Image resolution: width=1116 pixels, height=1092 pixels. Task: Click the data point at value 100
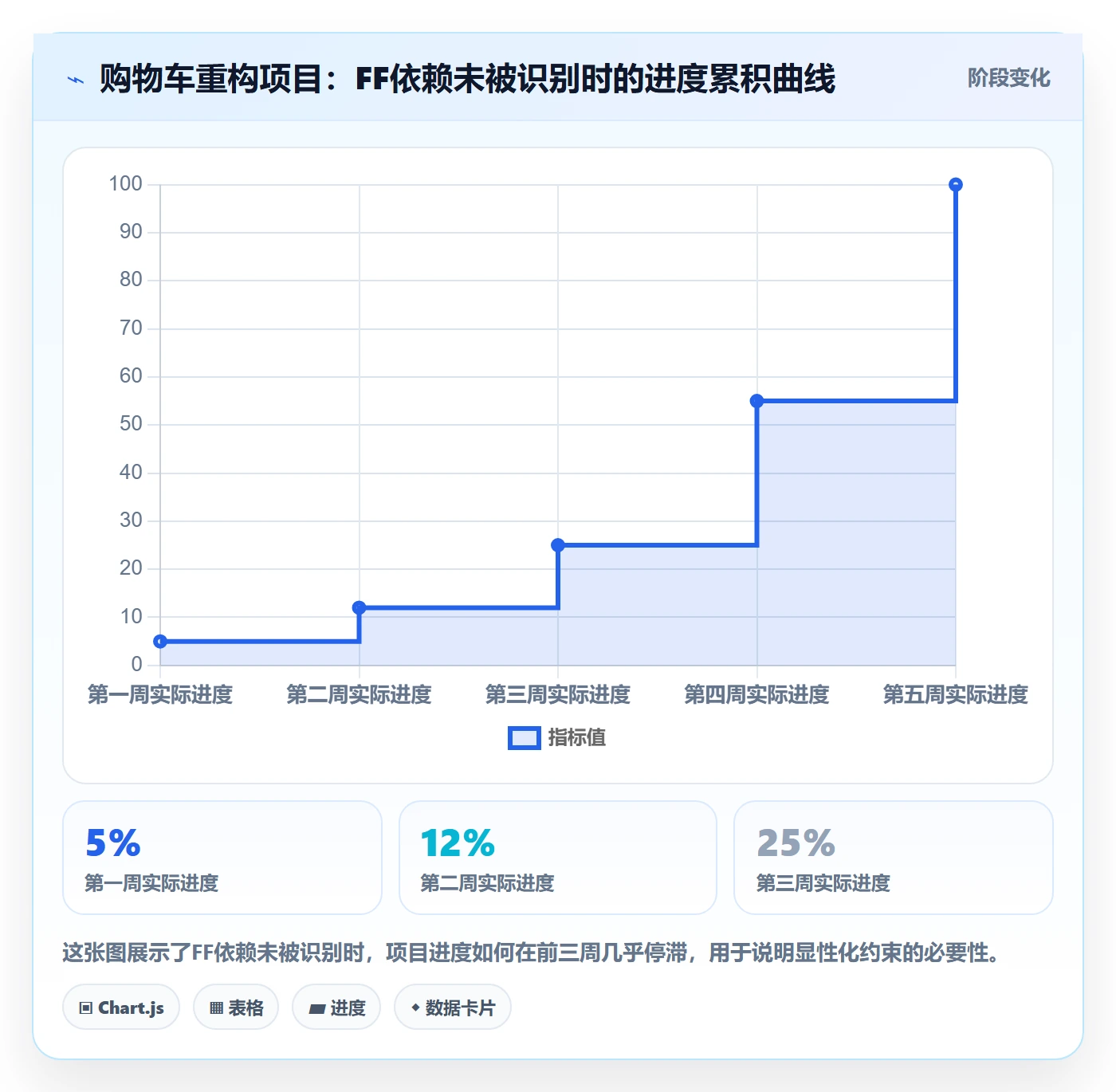956,185
